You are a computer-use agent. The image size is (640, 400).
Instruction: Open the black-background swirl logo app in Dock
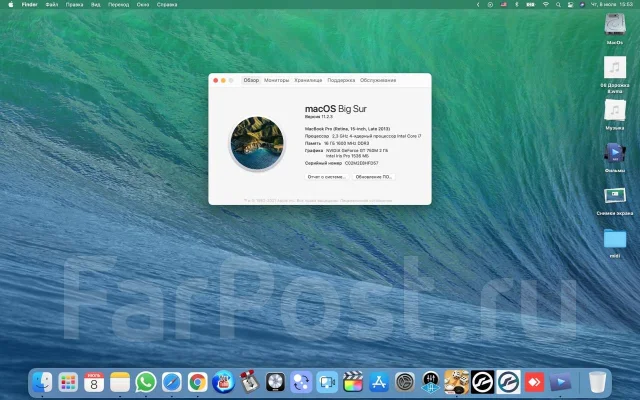[x=482, y=382]
